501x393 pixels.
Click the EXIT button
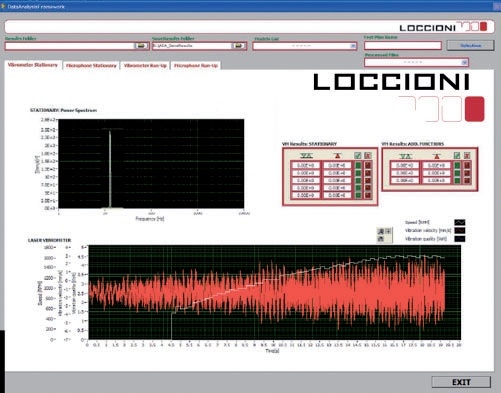coord(461,382)
